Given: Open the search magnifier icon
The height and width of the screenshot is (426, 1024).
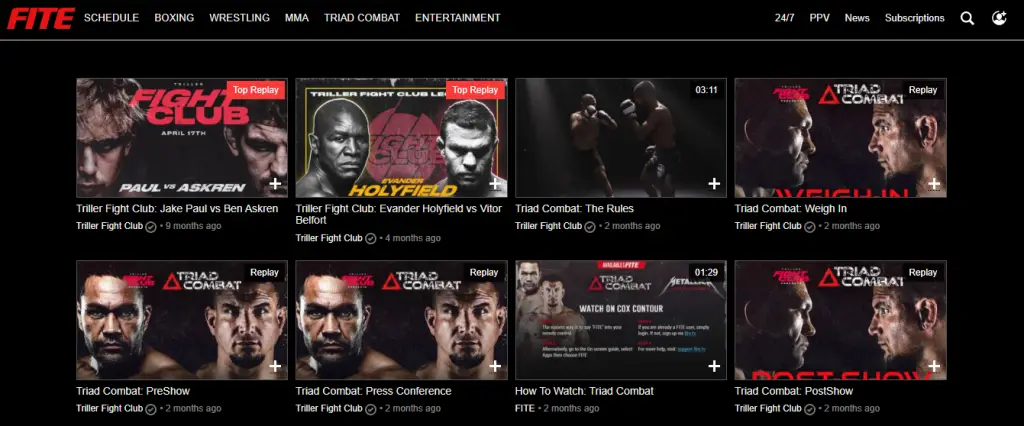Looking at the screenshot, I should click(x=967, y=18).
